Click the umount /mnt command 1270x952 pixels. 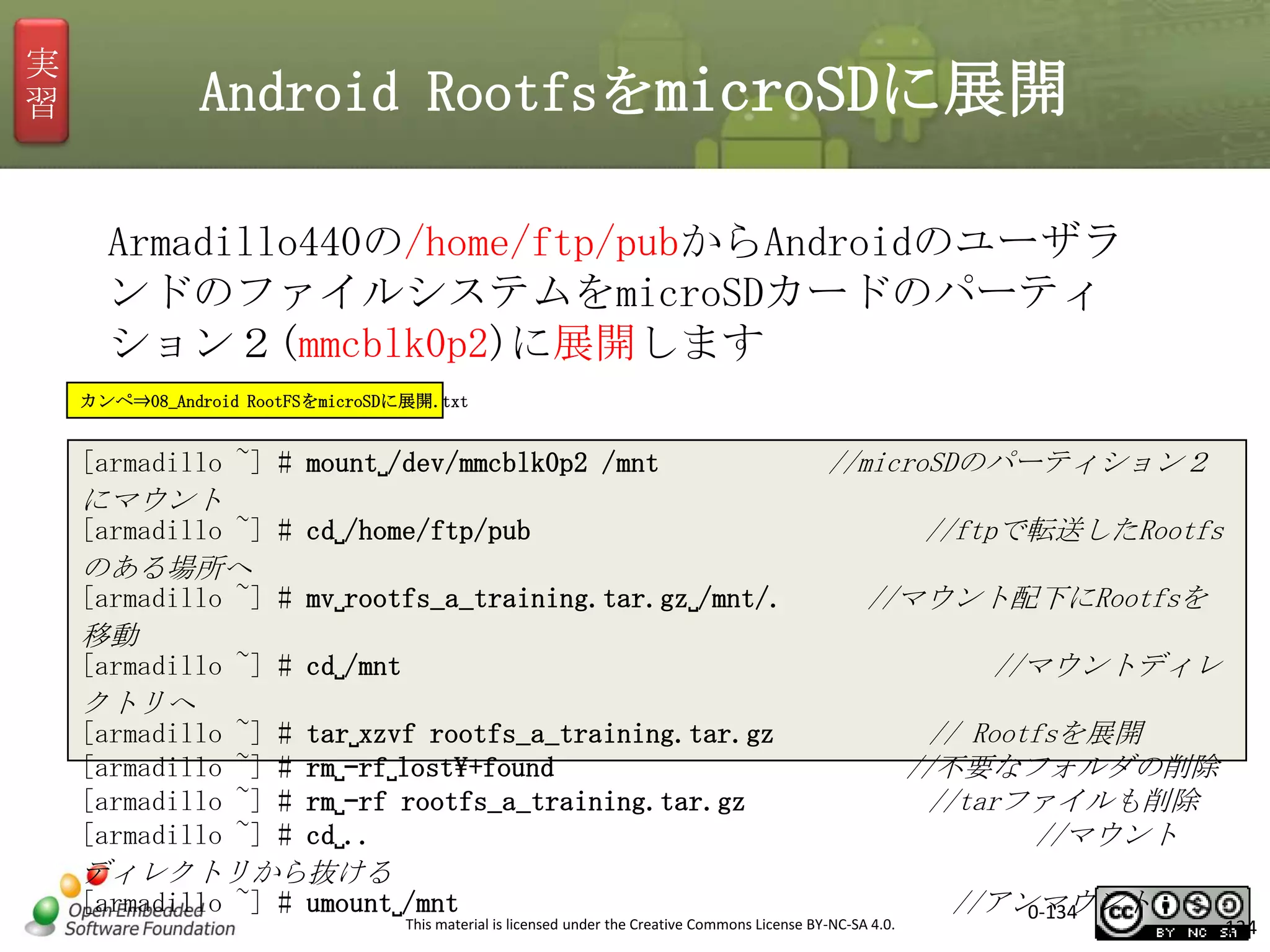pos(381,904)
